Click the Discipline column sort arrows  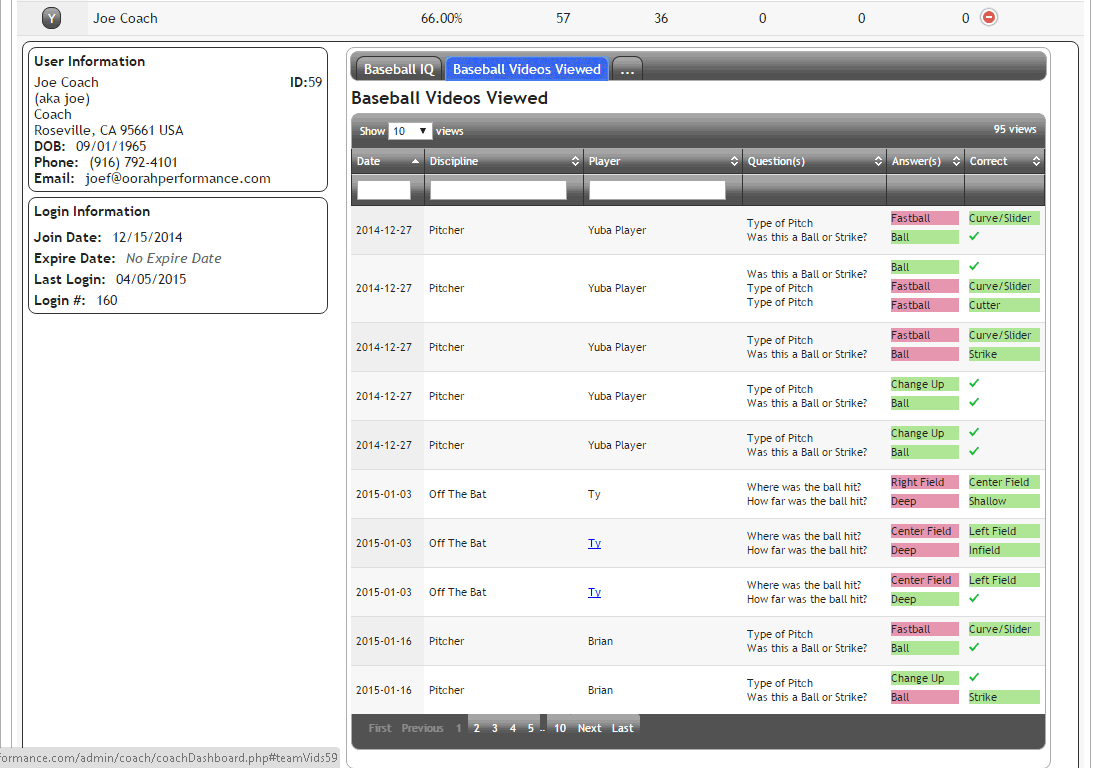pyautogui.click(x=575, y=161)
